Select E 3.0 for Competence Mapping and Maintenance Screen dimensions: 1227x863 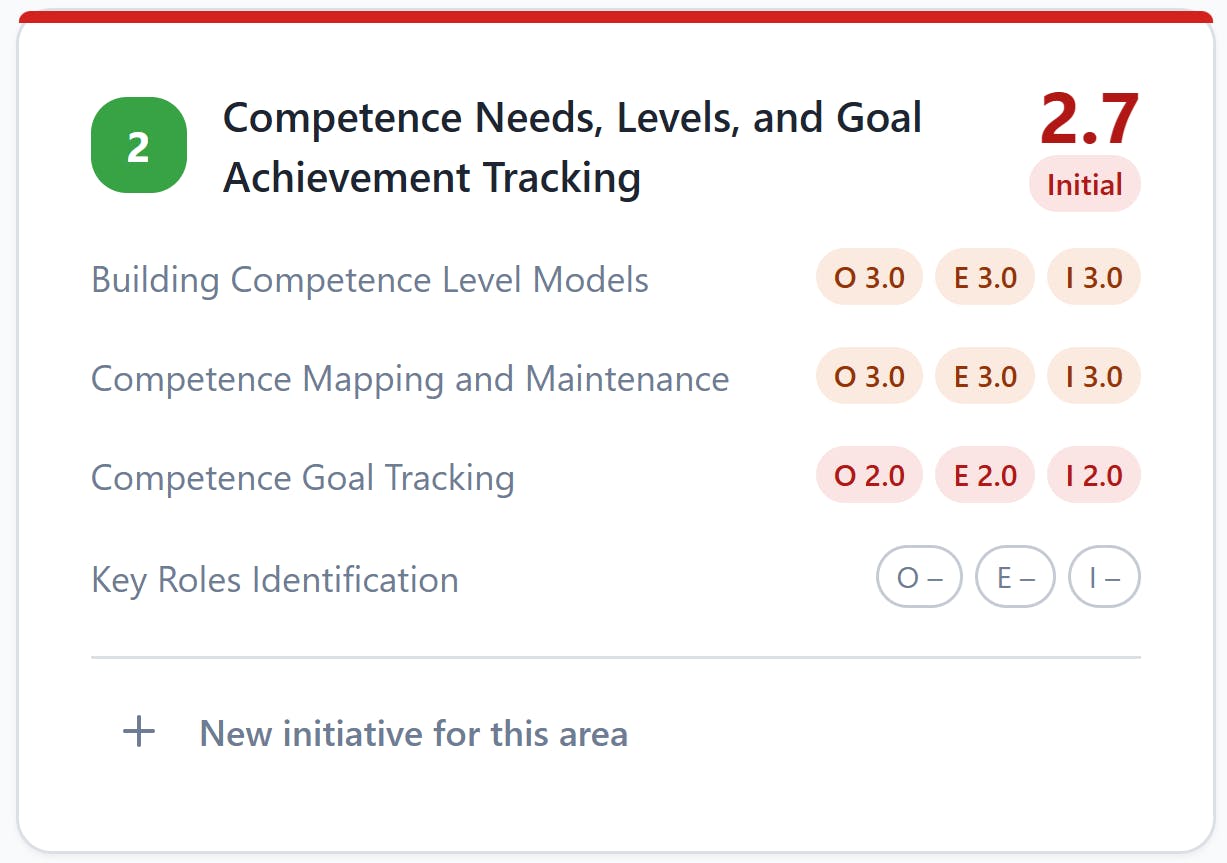click(985, 376)
